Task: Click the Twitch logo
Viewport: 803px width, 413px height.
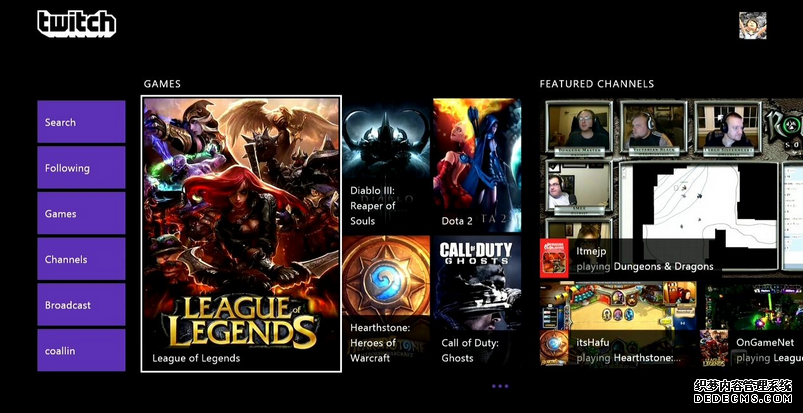Action: pos(76,22)
